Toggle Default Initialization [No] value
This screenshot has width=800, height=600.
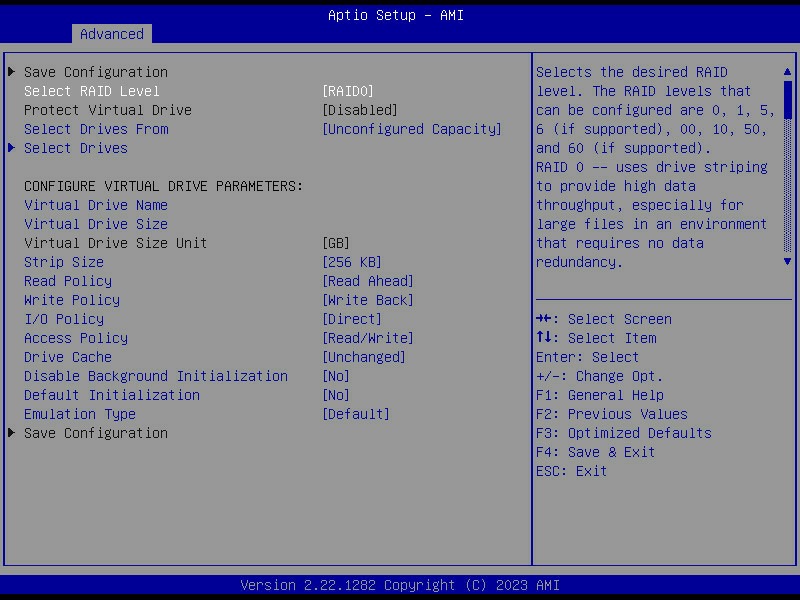(x=336, y=395)
